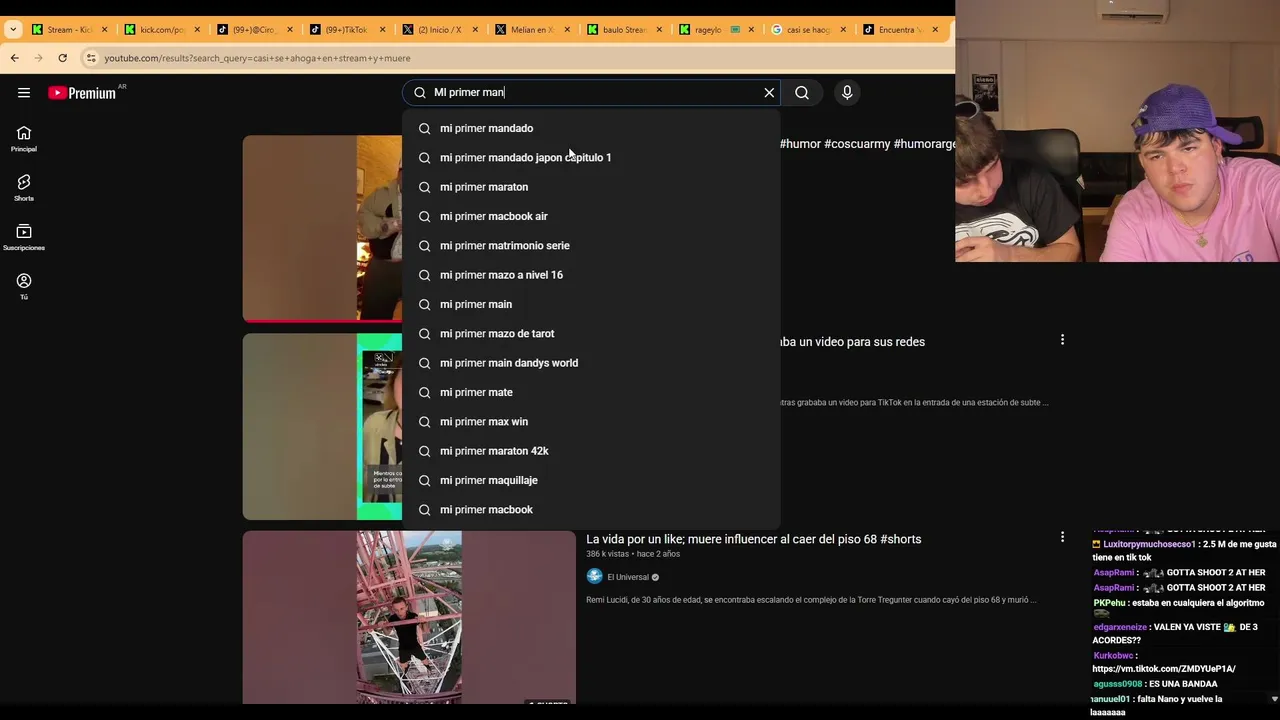Image resolution: width=1280 pixels, height=720 pixels.
Task: Select 'mi primer mazo de tarot'
Action: coord(591,333)
